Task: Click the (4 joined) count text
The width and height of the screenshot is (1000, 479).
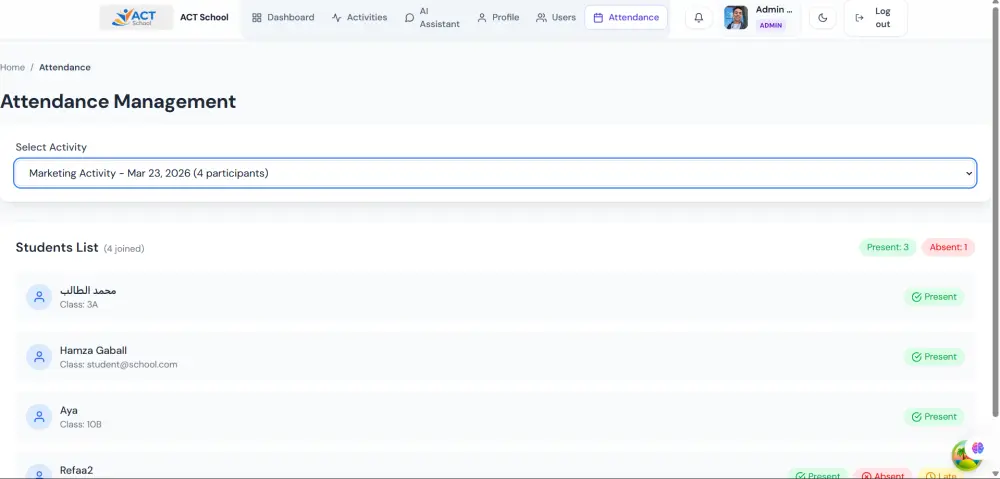Action: pos(124,249)
